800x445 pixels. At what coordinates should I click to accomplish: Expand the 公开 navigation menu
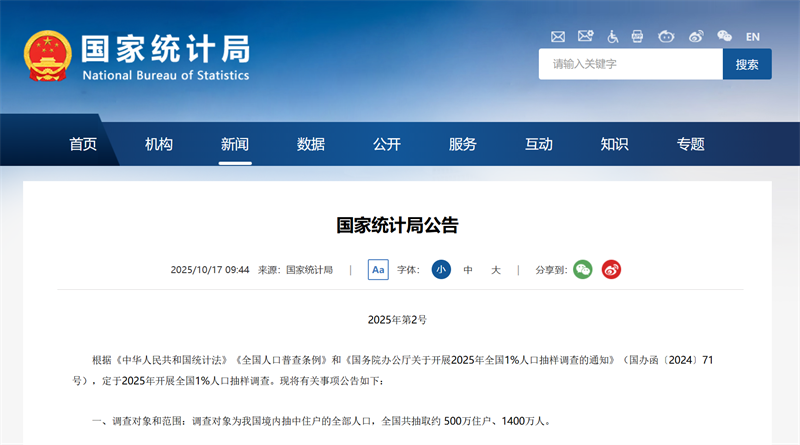(387, 144)
